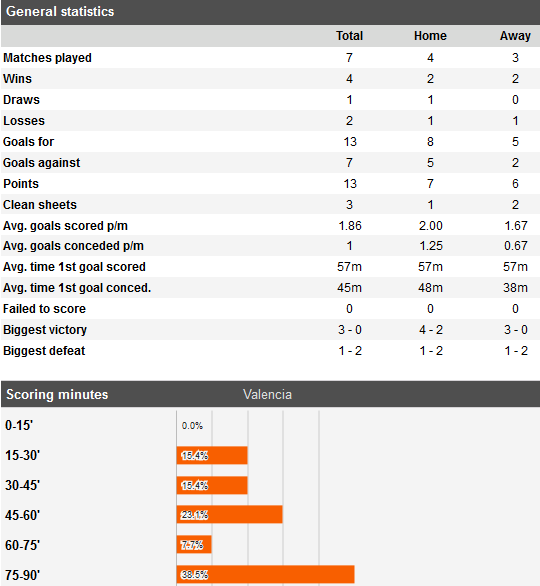Click the 0-15' interval label
Viewport: 540px width, 586px height.
(19, 426)
